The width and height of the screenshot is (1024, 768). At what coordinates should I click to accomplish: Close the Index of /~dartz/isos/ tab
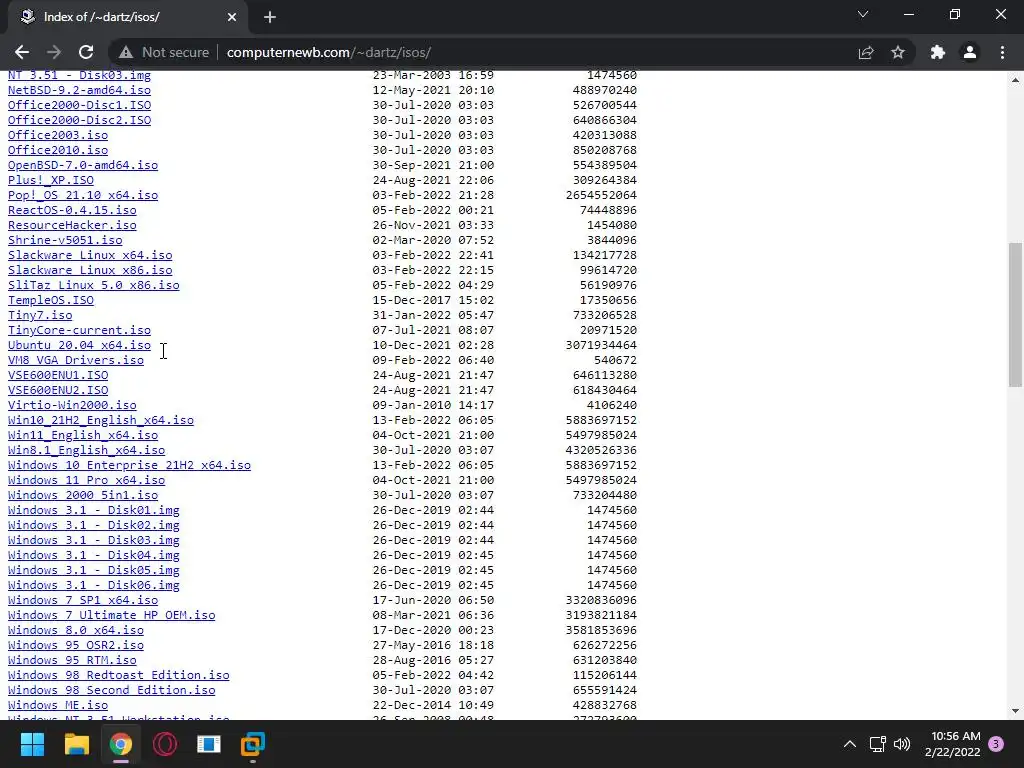click(x=232, y=17)
